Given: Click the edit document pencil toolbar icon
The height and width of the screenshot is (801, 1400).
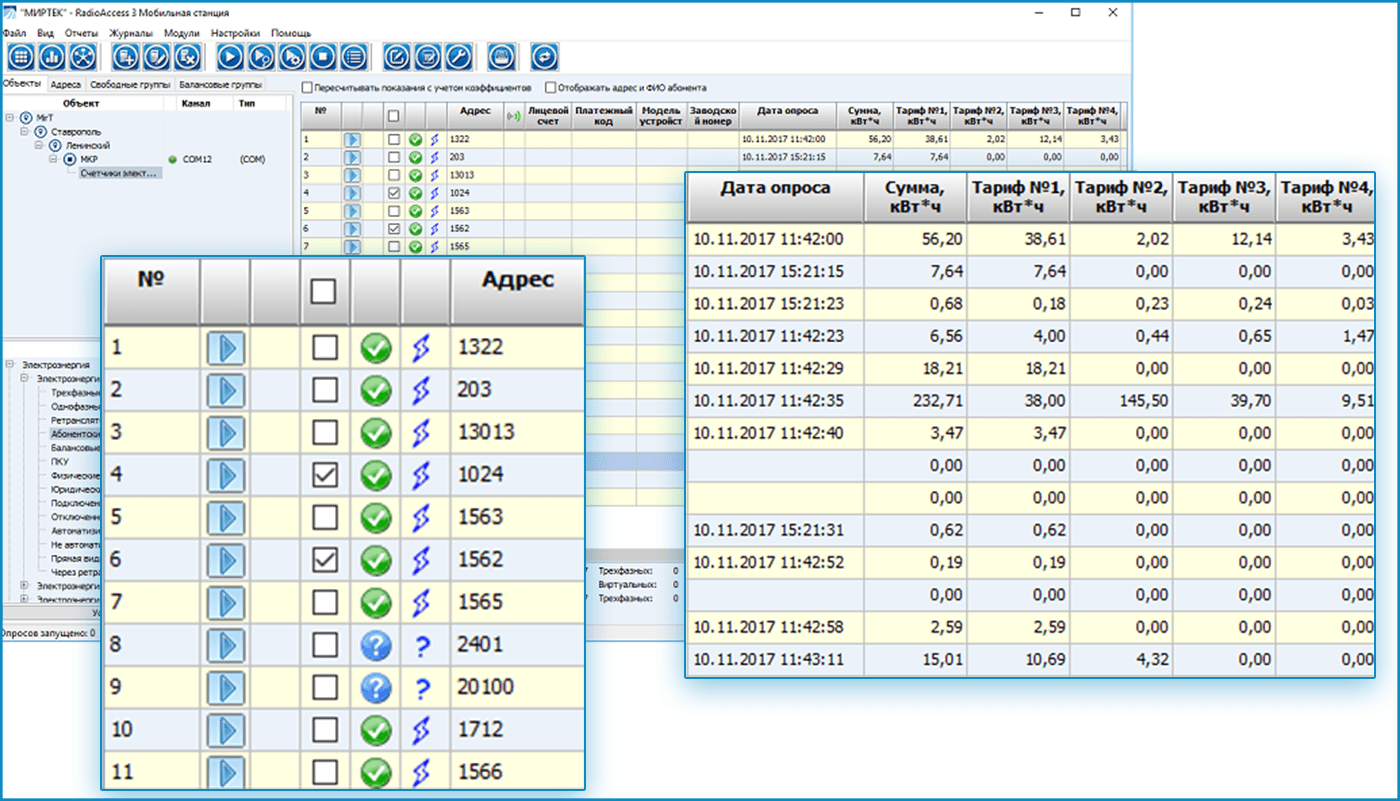Looking at the screenshot, I should pyautogui.click(x=157, y=56).
